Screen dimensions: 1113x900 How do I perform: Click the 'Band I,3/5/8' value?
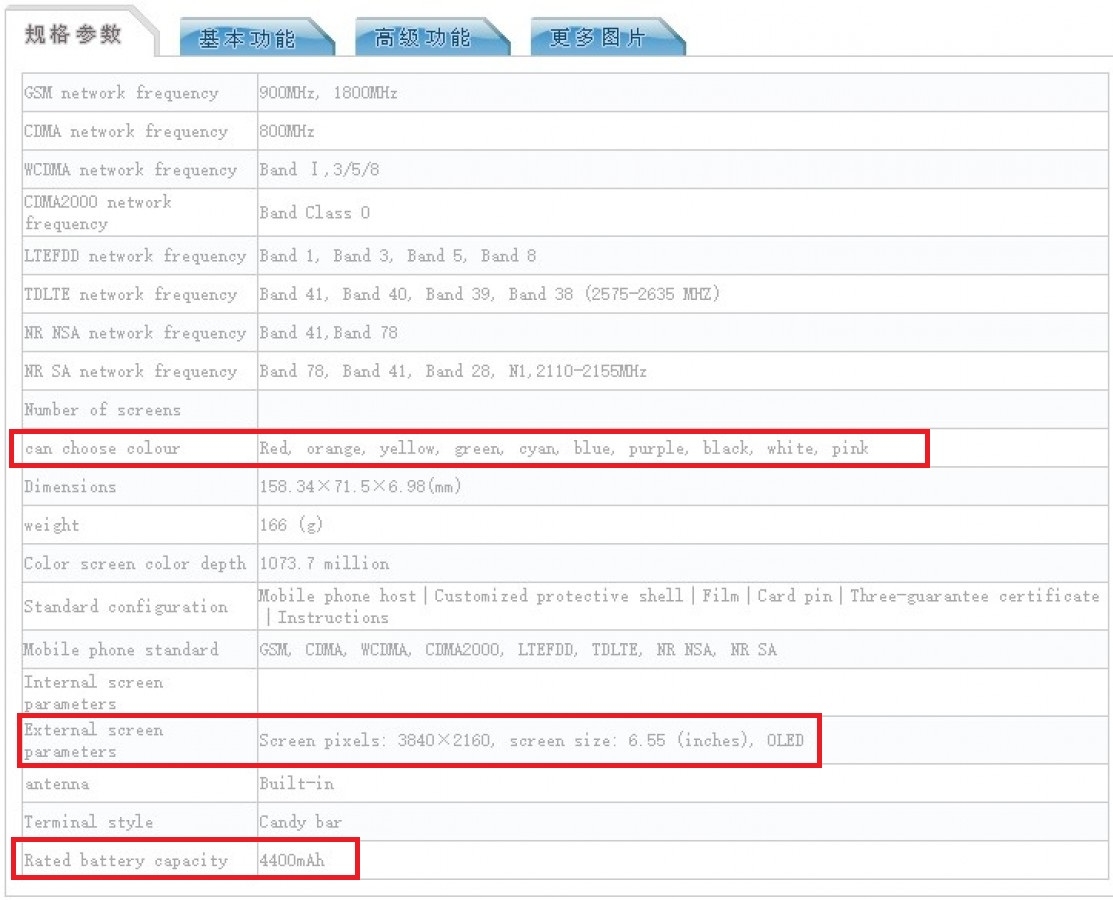tap(319, 170)
